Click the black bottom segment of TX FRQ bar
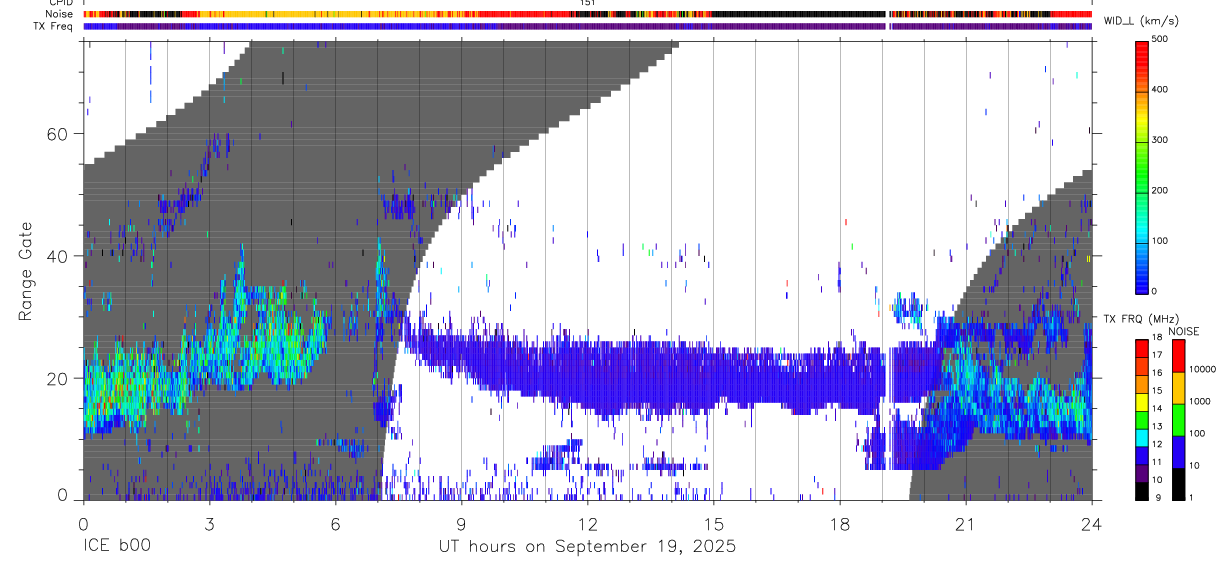The height and width of the screenshot is (567, 1228). [x=1142, y=489]
